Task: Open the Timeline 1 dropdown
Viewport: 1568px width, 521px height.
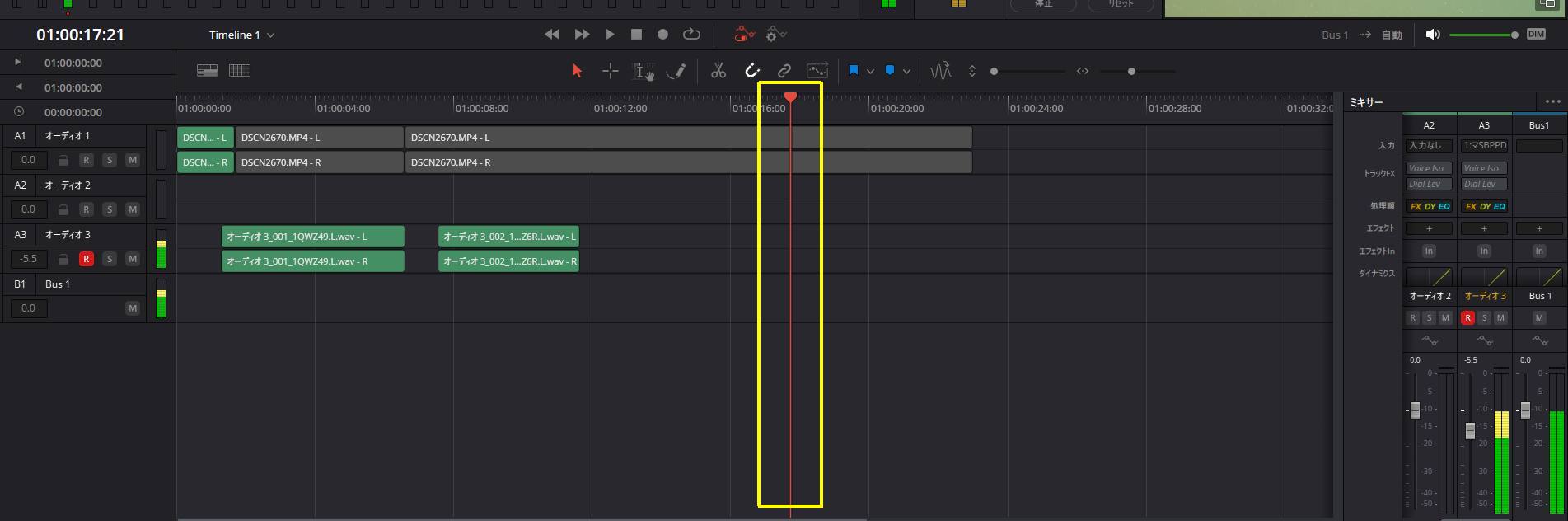Action: click(x=241, y=35)
